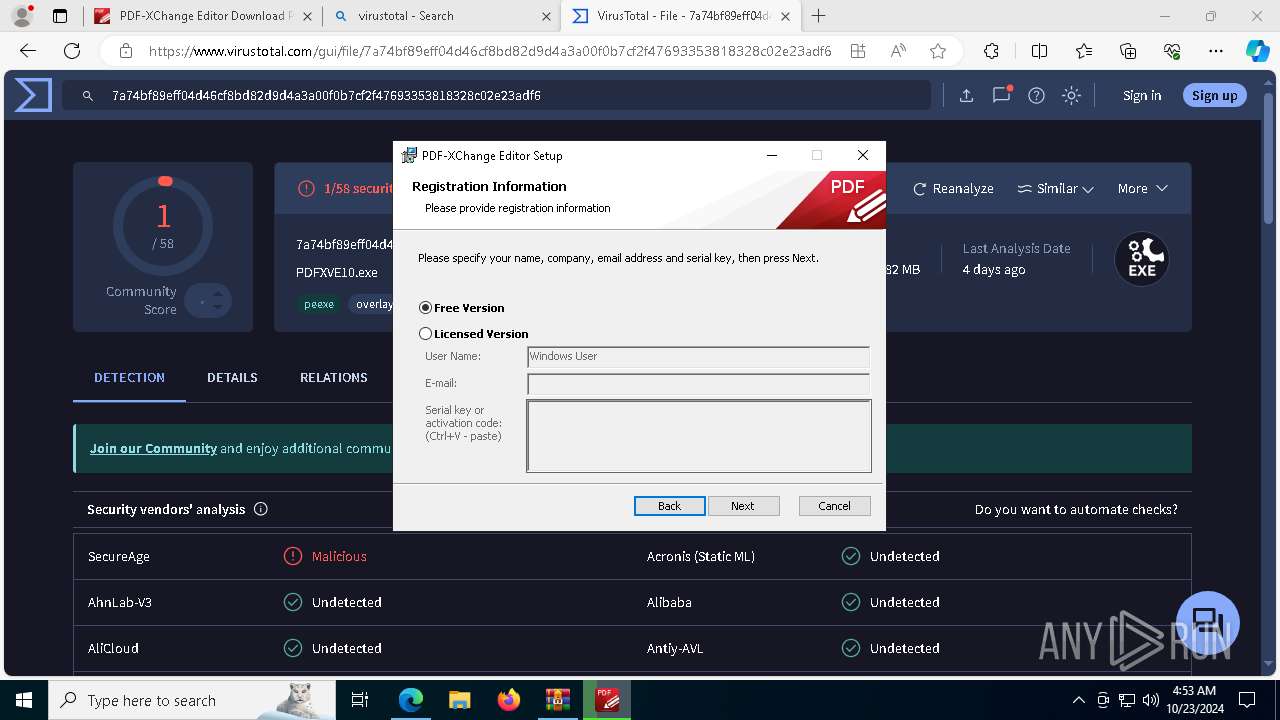Click the Sign in link
Viewport: 1280px width, 720px height.
click(1142, 95)
